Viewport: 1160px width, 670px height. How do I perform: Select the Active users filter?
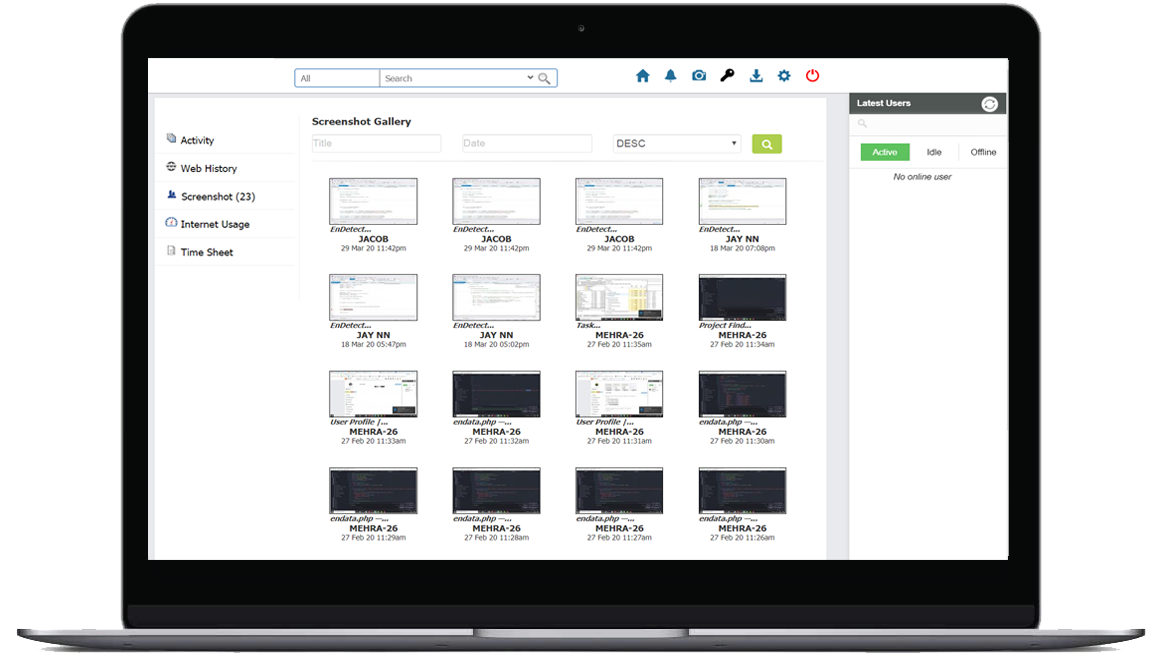[x=885, y=152]
